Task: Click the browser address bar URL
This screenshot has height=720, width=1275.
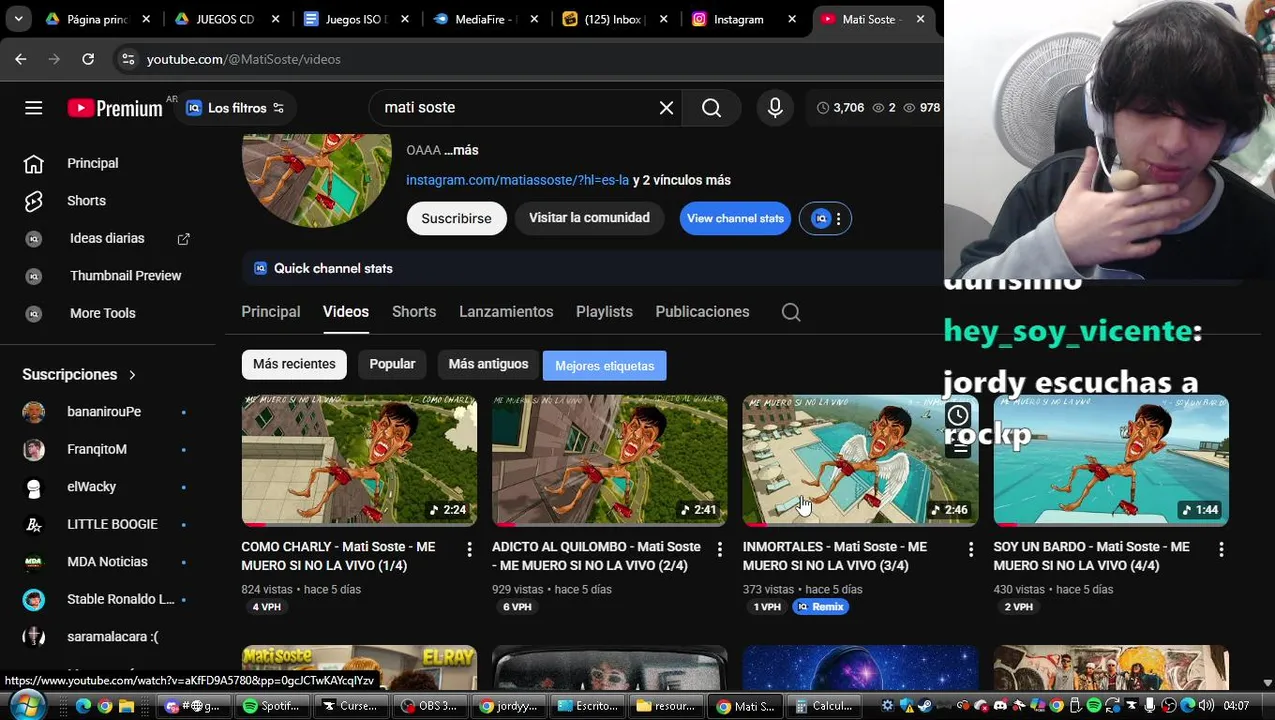Action: tap(244, 59)
